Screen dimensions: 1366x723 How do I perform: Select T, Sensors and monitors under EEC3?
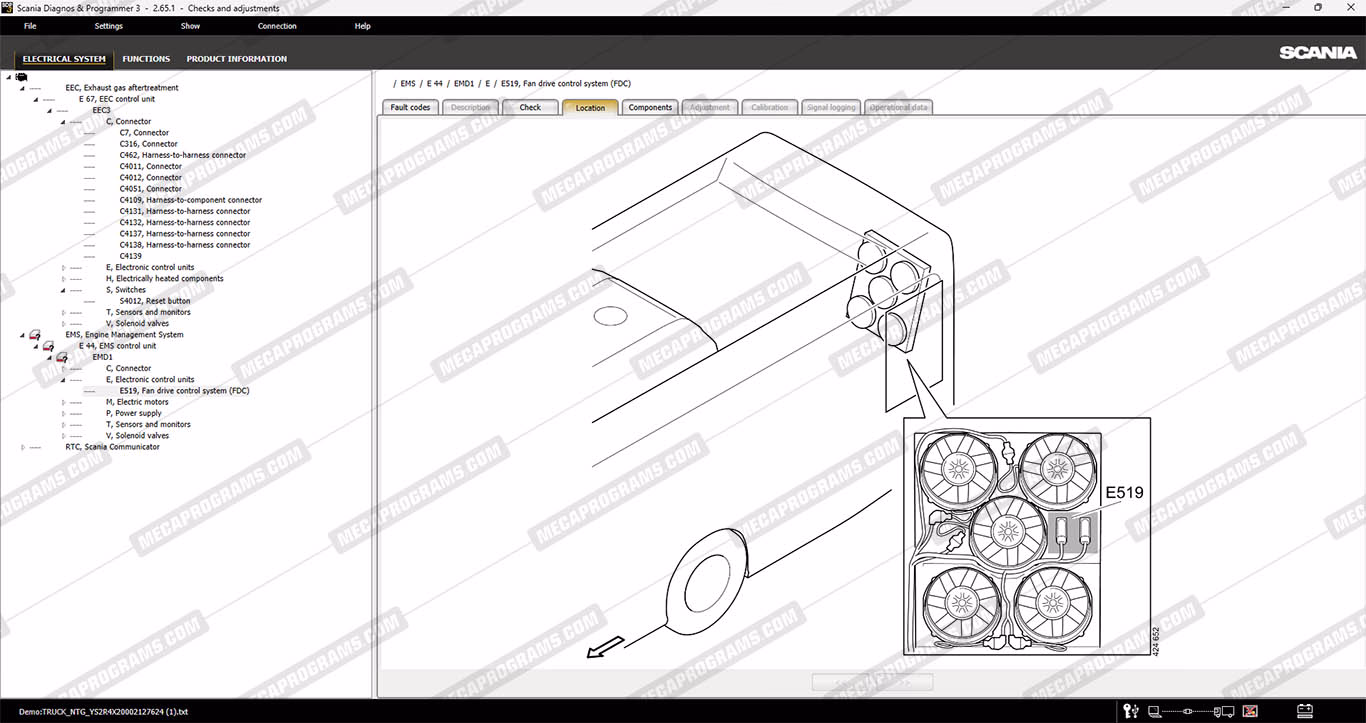coord(148,313)
